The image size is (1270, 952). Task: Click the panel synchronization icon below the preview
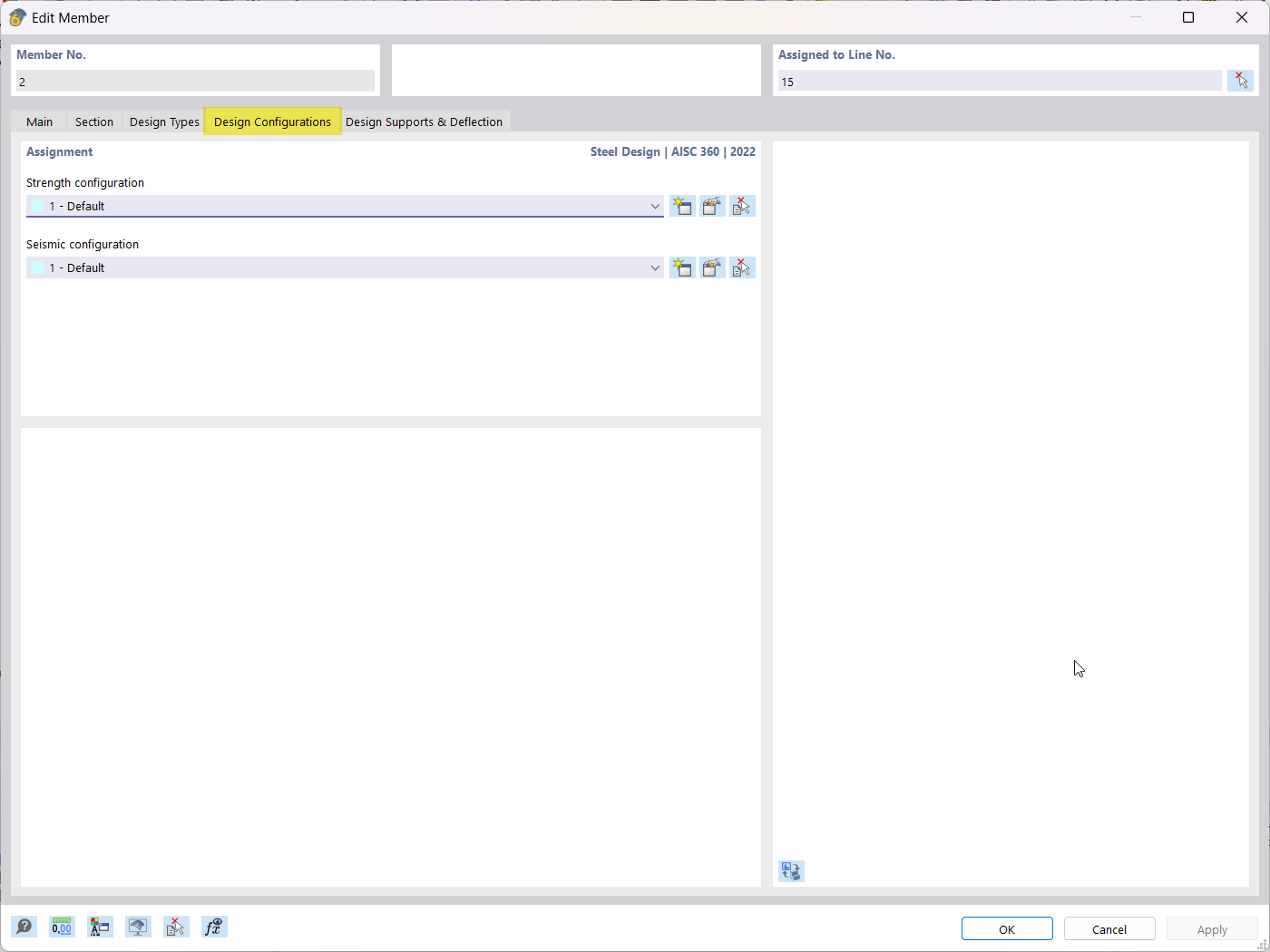[790, 870]
